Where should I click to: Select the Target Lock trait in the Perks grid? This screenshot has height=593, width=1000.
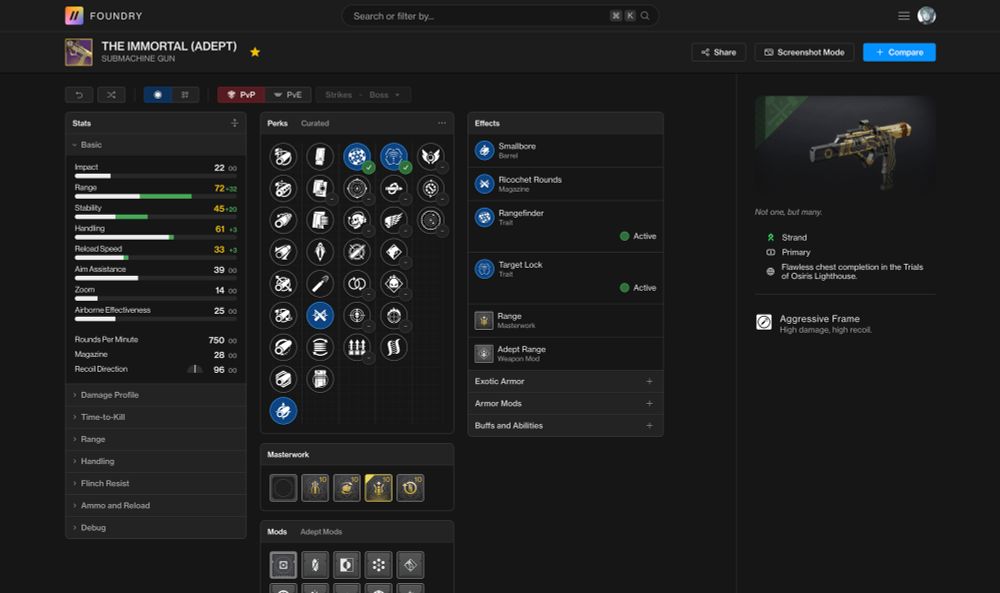click(394, 156)
